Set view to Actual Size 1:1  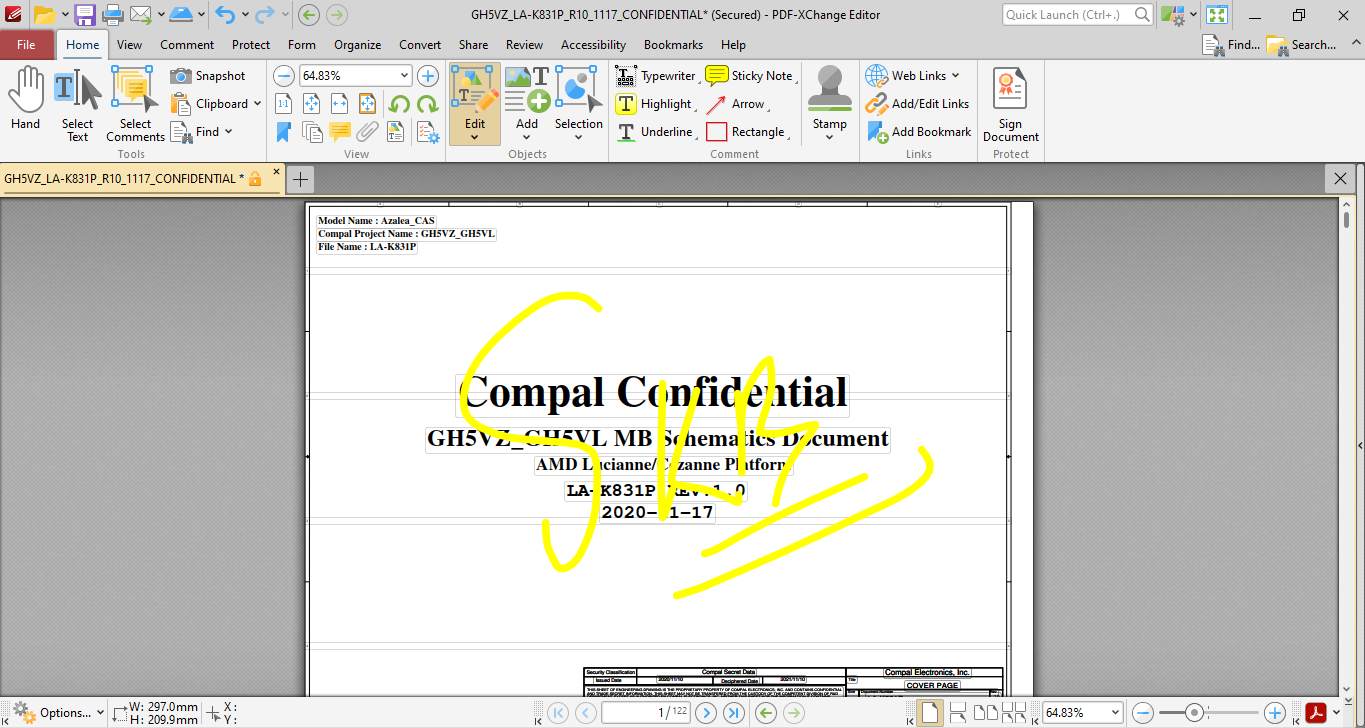284,104
